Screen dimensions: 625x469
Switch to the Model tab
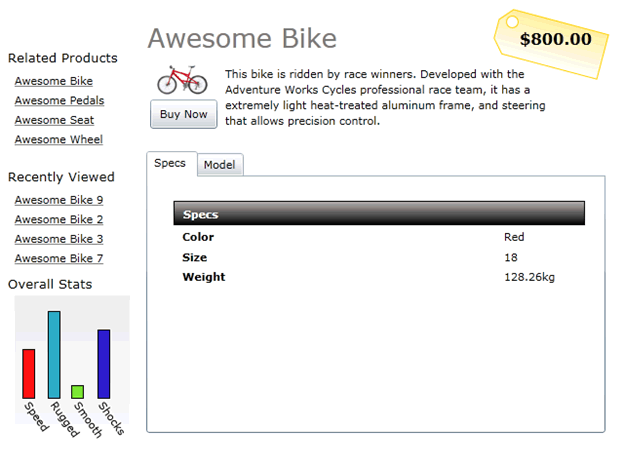tap(220, 165)
